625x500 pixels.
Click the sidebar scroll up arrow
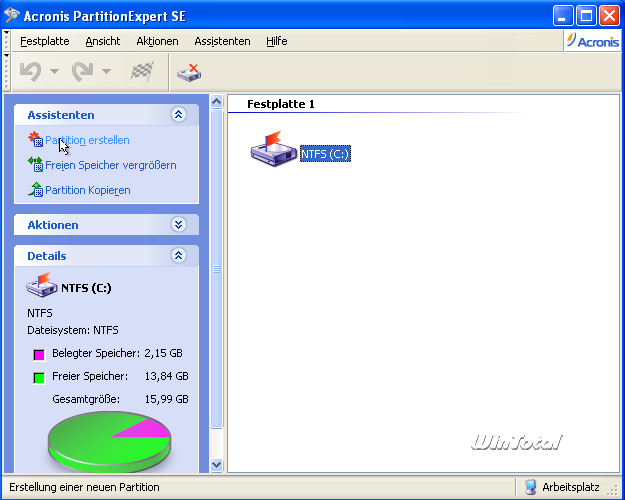coord(216,102)
